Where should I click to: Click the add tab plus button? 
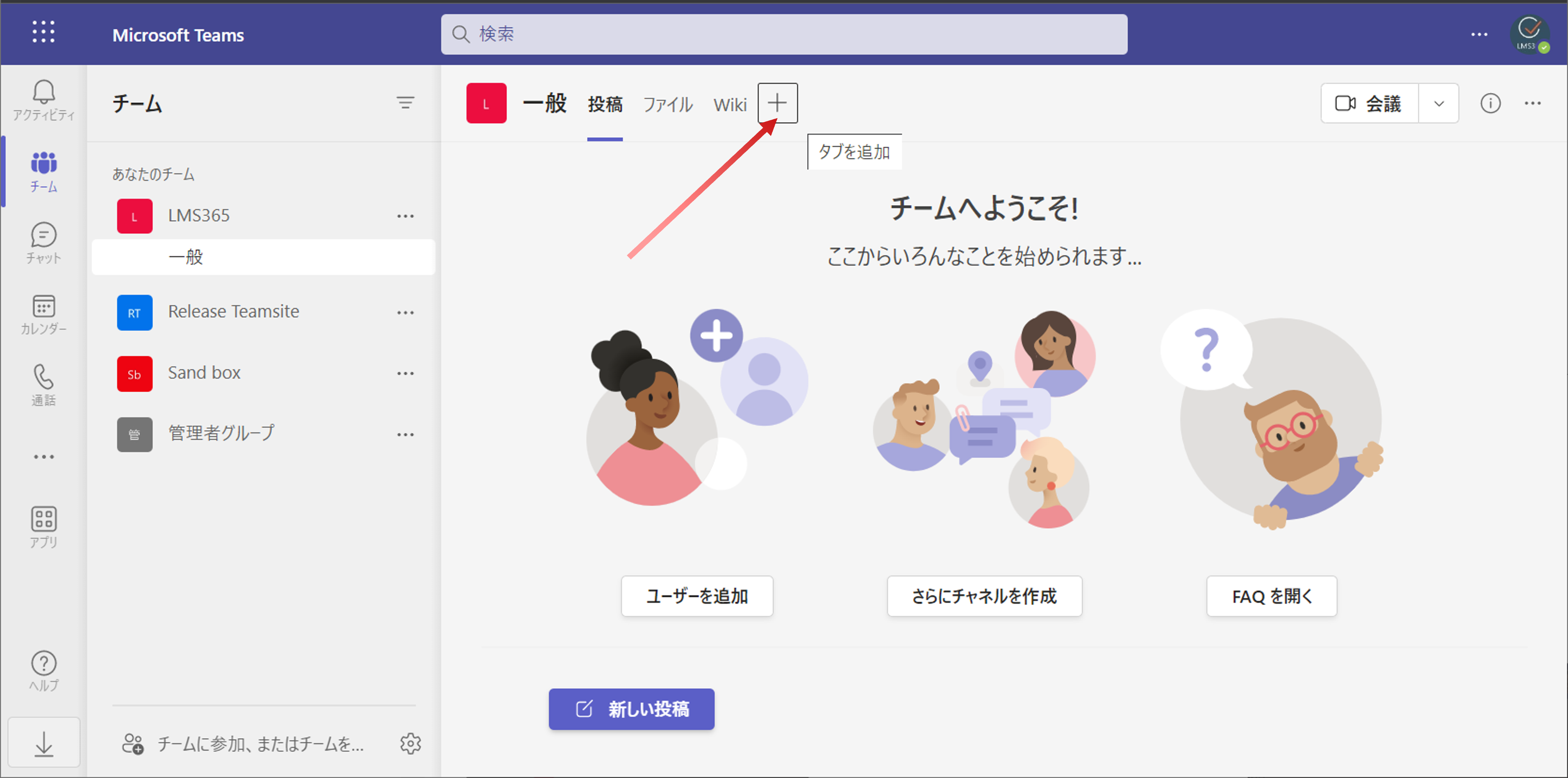pyautogui.click(x=777, y=103)
